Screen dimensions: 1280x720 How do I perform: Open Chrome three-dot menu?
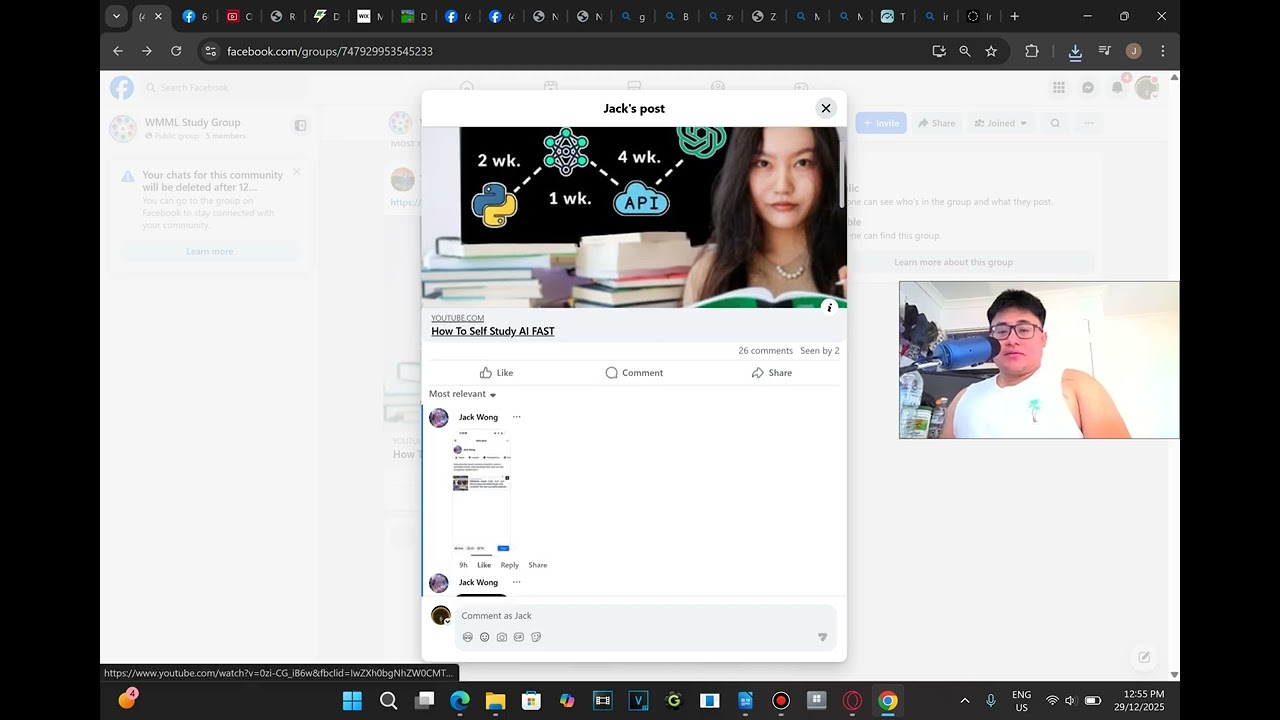pyautogui.click(x=1162, y=51)
